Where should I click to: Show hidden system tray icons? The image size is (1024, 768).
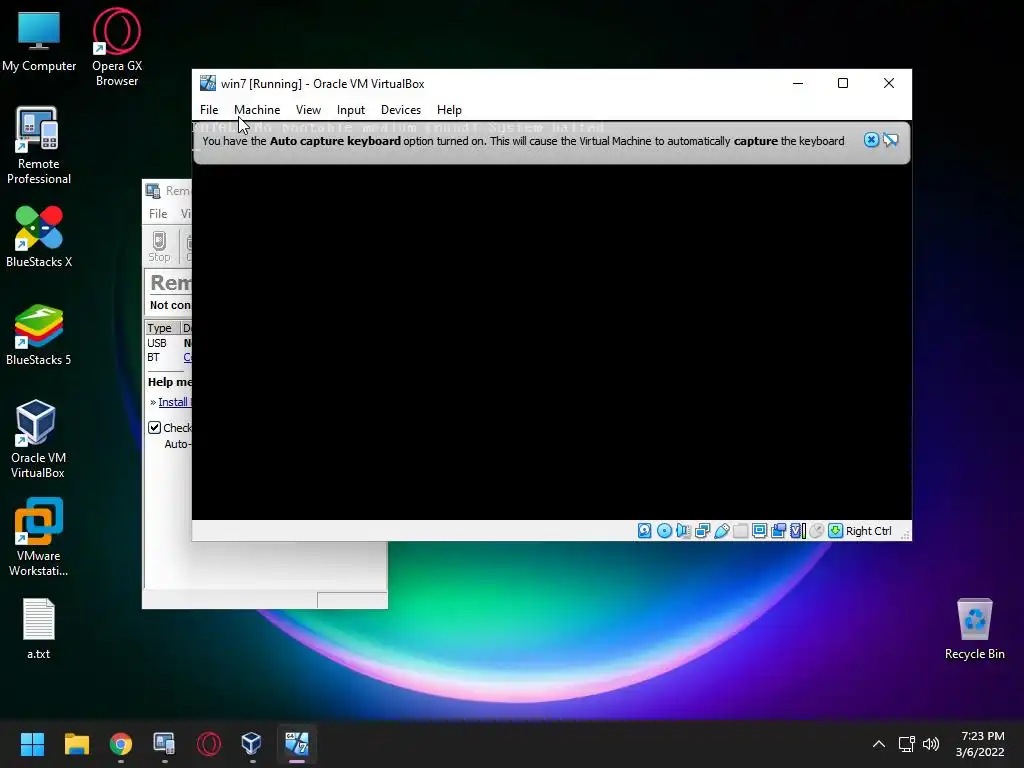click(x=879, y=744)
